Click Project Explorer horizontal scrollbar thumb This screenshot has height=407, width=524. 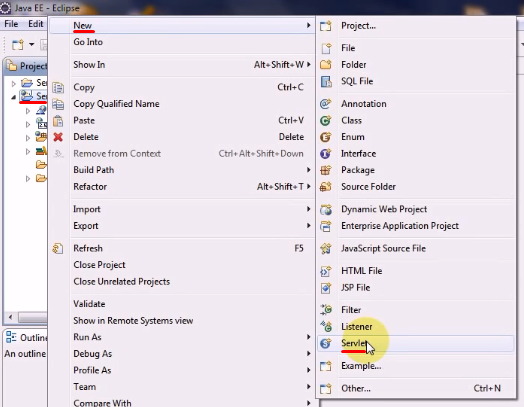coord(33,317)
